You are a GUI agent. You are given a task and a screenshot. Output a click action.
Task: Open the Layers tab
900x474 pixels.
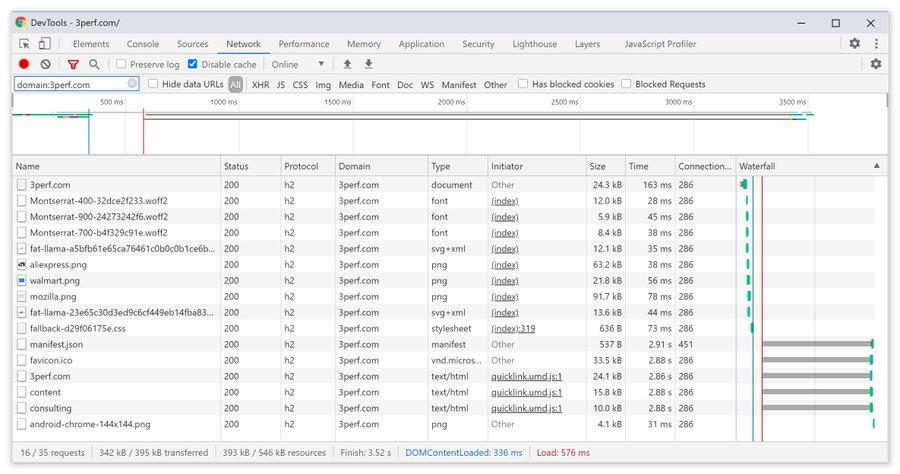click(587, 44)
